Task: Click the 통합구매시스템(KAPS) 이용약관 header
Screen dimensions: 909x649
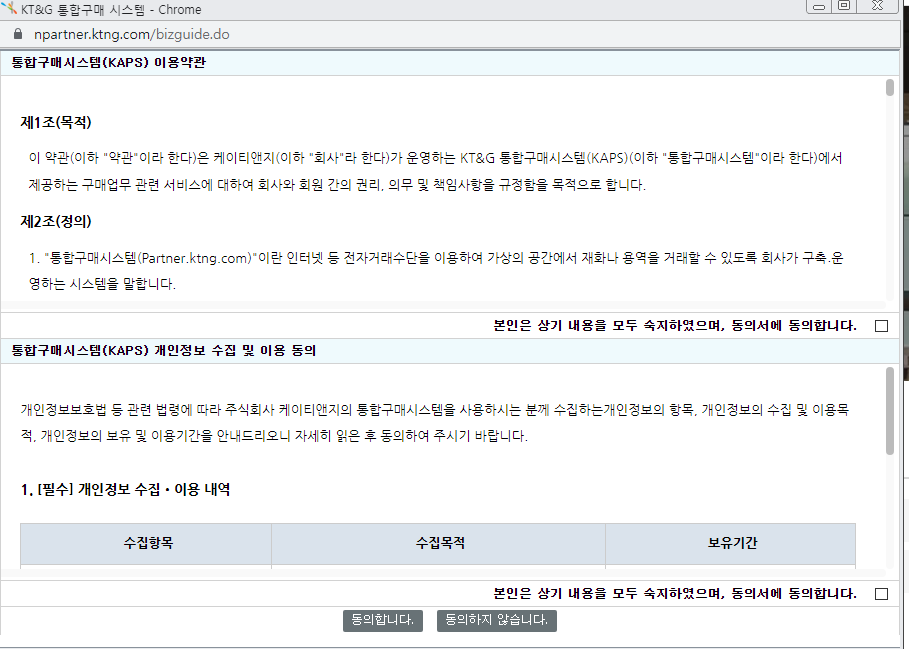Action: pos(109,63)
